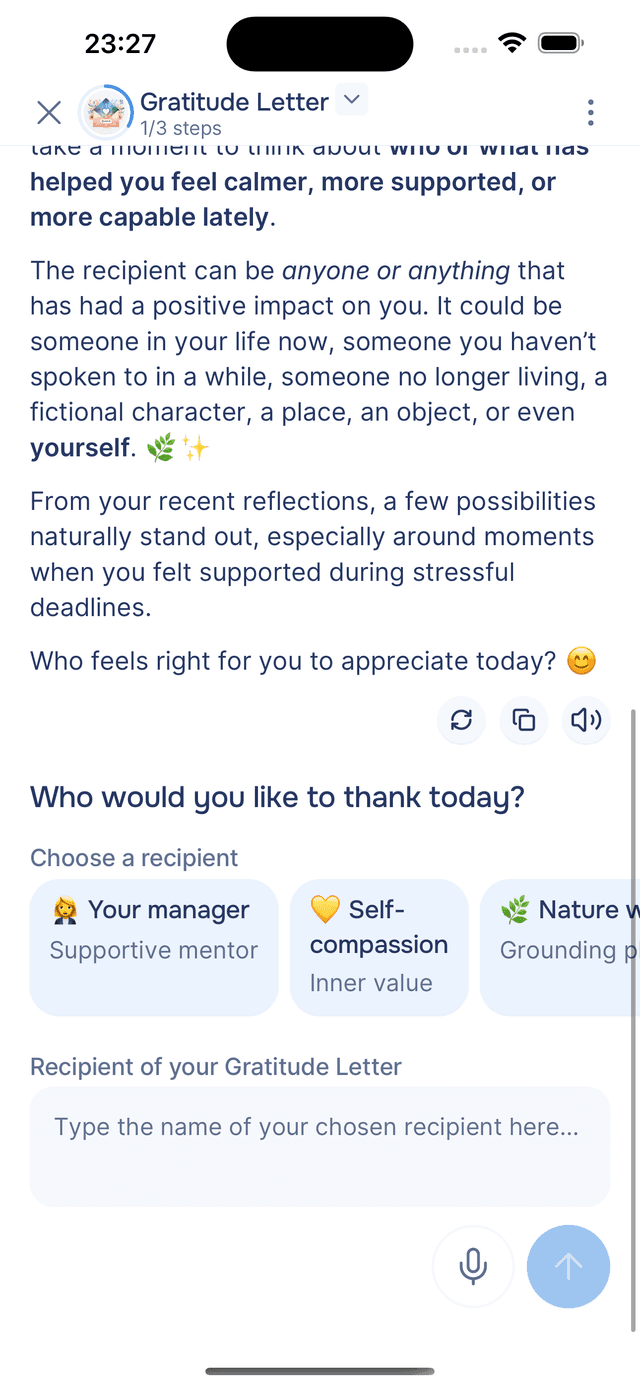640x1387 pixels.
Task: Tap the recipient name input field
Action: click(x=320, y=1146)
